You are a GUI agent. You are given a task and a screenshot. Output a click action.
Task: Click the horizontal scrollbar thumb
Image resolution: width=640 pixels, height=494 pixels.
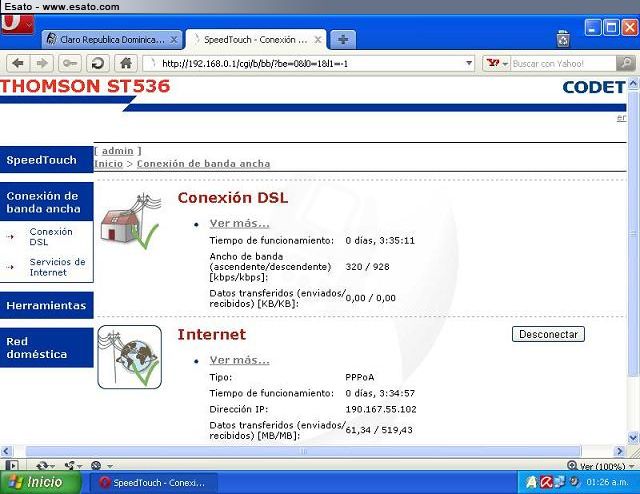[303, 451]
